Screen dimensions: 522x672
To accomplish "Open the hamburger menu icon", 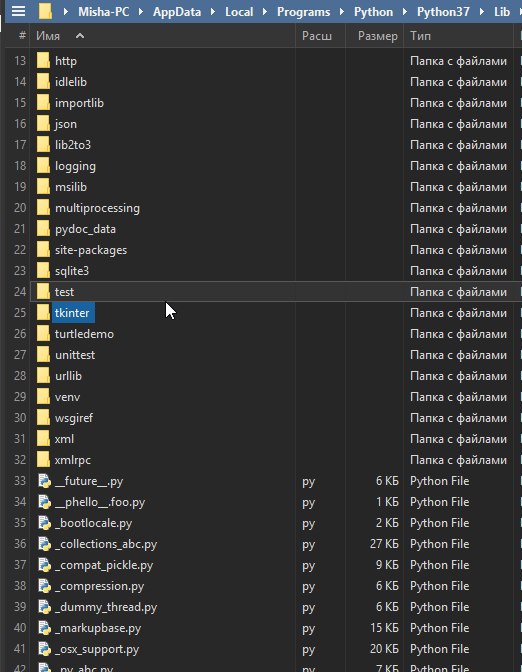I will click(x=18, y=11).
